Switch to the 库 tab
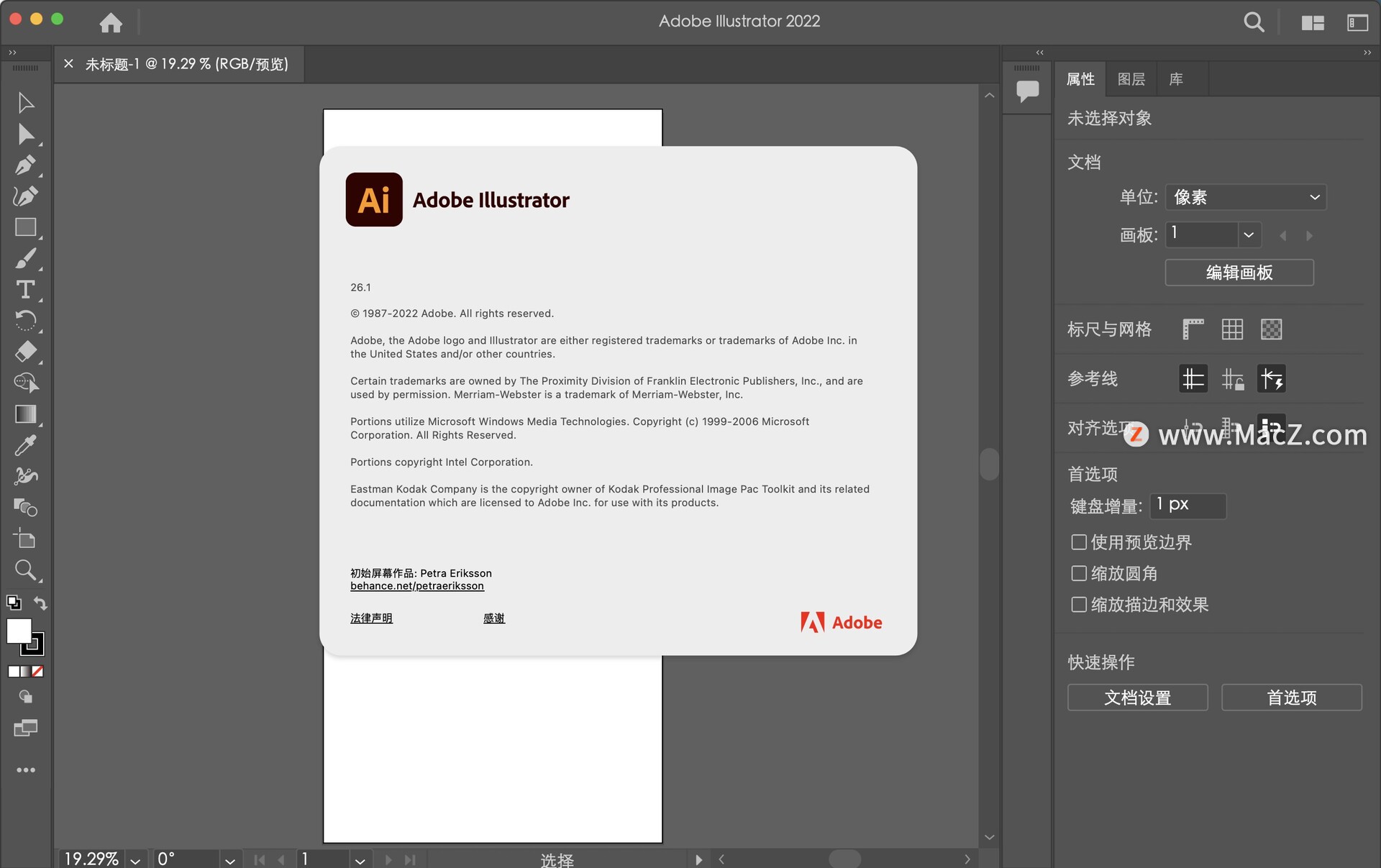 click(1176, 79)
